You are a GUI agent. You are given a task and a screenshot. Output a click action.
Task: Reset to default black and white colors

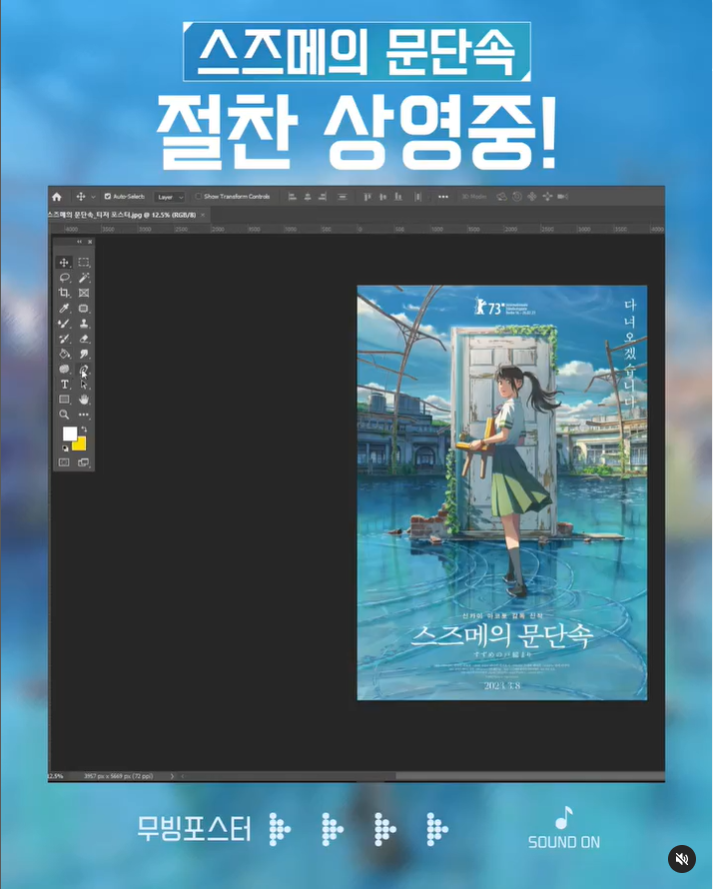point(65,448)
